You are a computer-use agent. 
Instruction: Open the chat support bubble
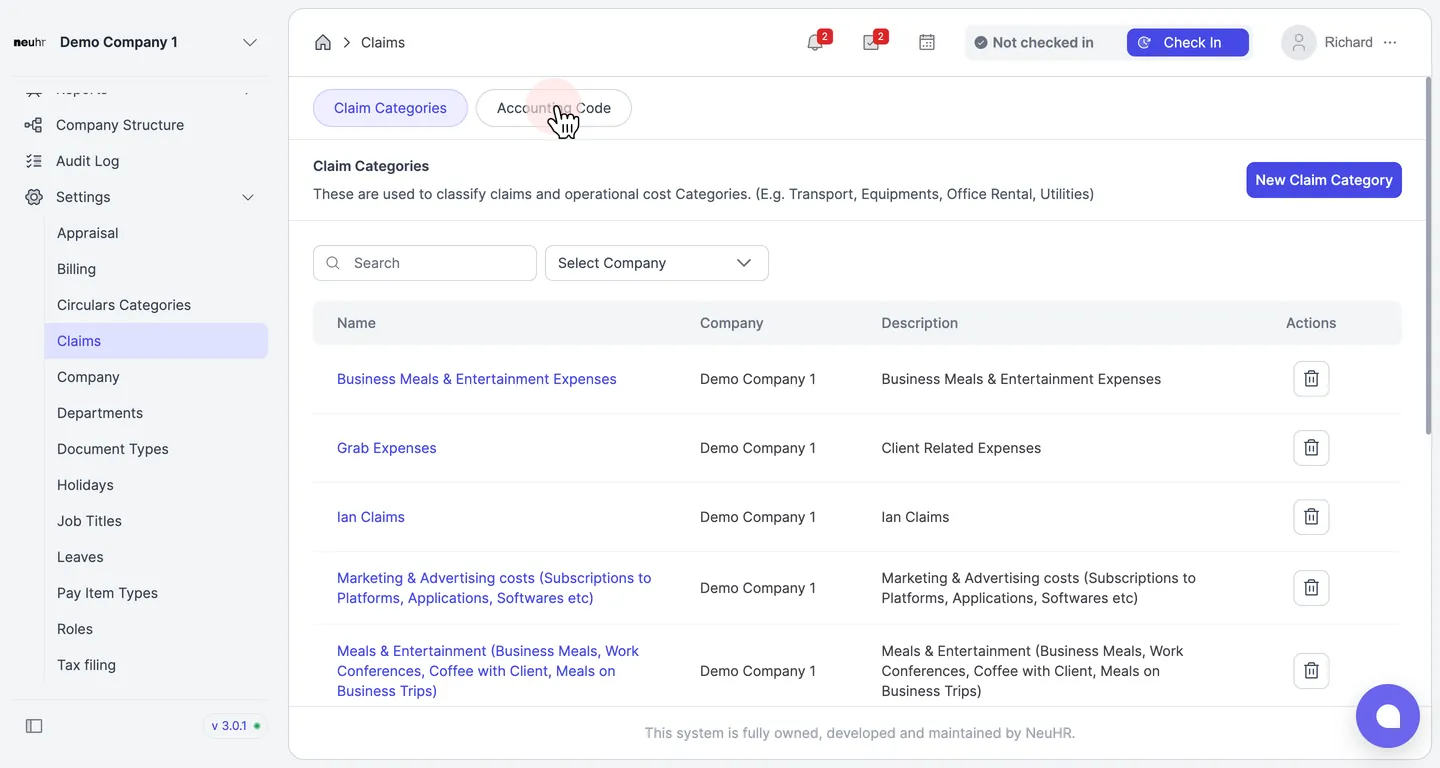pos(1387,716)
